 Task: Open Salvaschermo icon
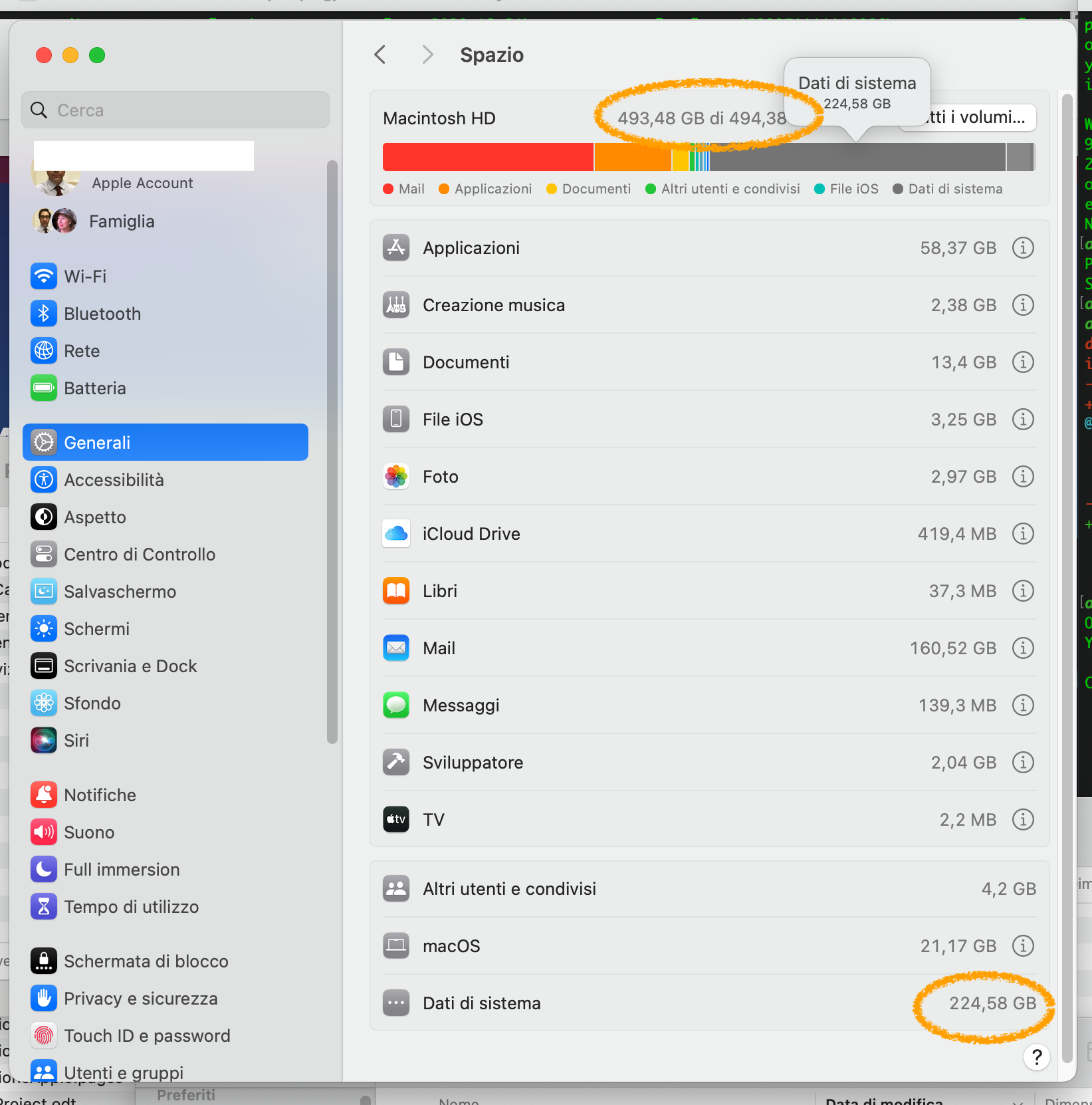tap(44, 591)
